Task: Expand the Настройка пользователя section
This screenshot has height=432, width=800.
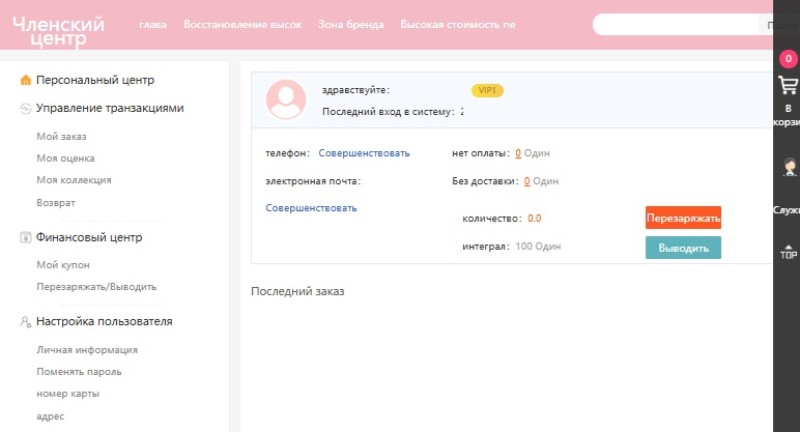Action: (x=103, y=322)
